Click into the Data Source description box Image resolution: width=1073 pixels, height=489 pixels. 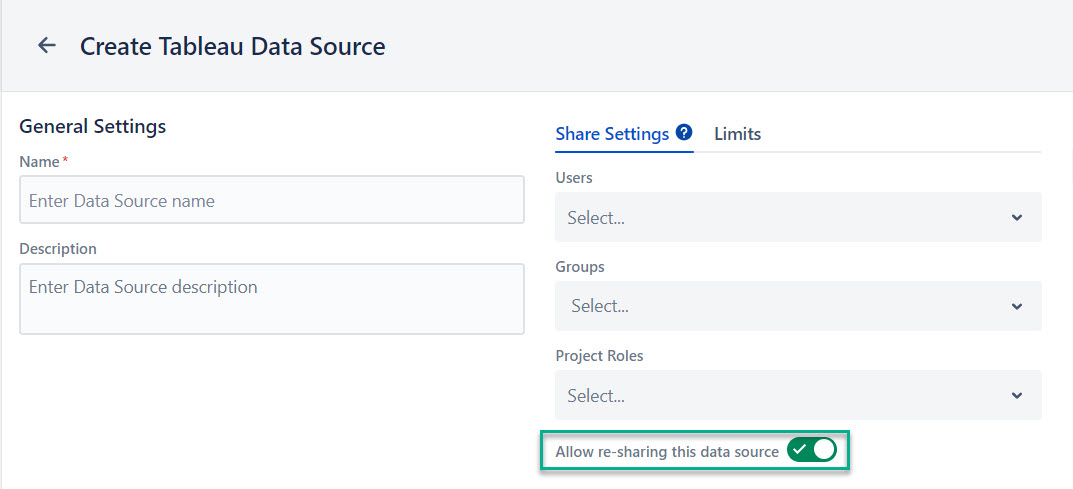[272, 299]
